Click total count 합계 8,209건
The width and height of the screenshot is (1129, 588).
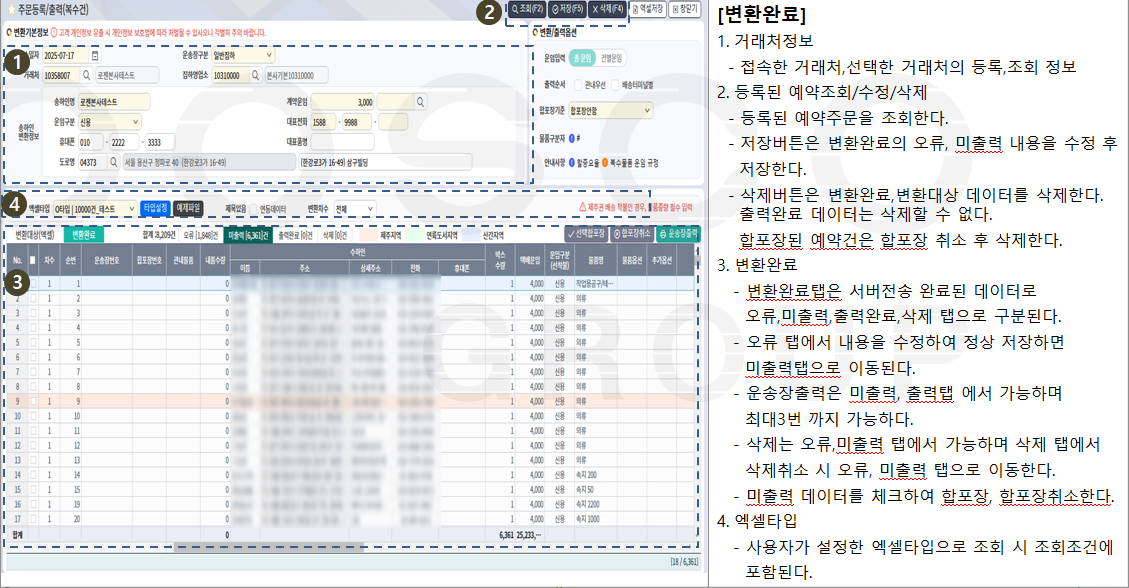pos(158,235)
